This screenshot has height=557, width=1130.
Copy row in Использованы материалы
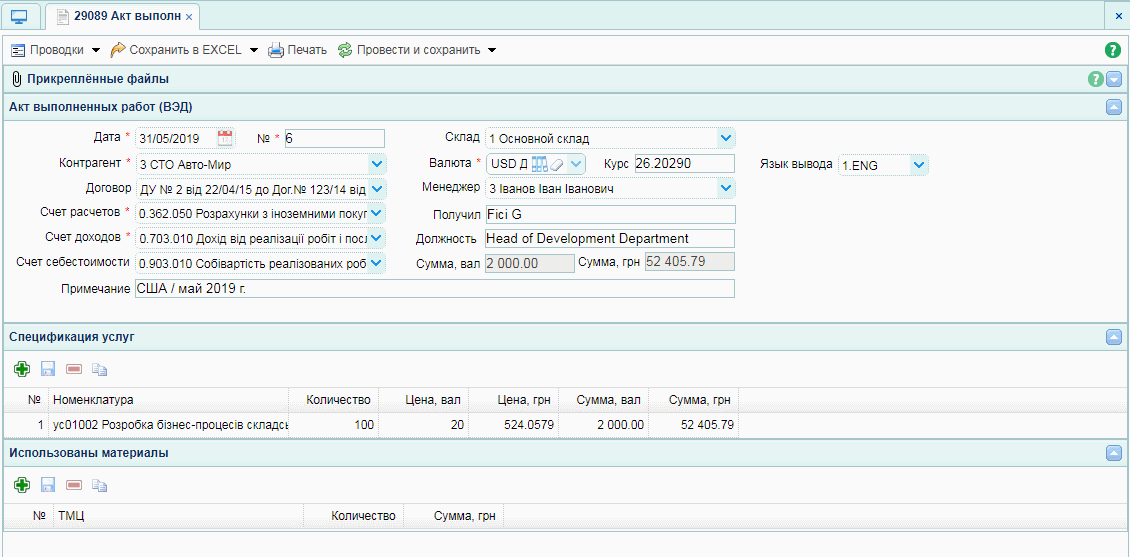tap(99, 485)
